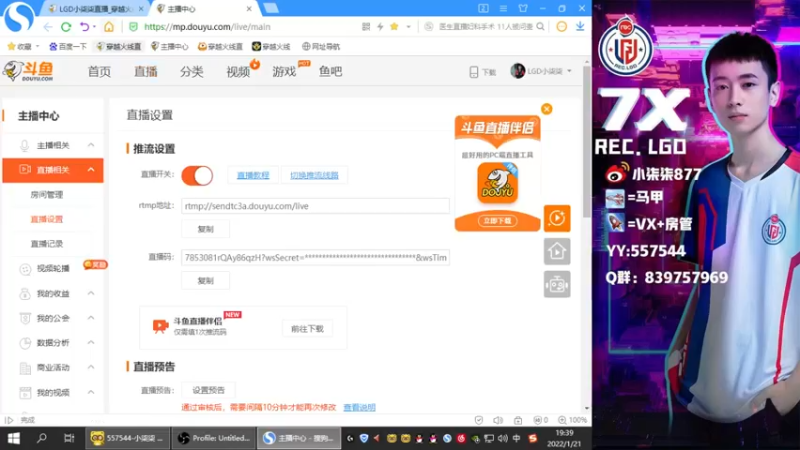This screenshot has width=800, height=450.
Task: Copy the stream key with 复制 button
Action: (206, 281)
